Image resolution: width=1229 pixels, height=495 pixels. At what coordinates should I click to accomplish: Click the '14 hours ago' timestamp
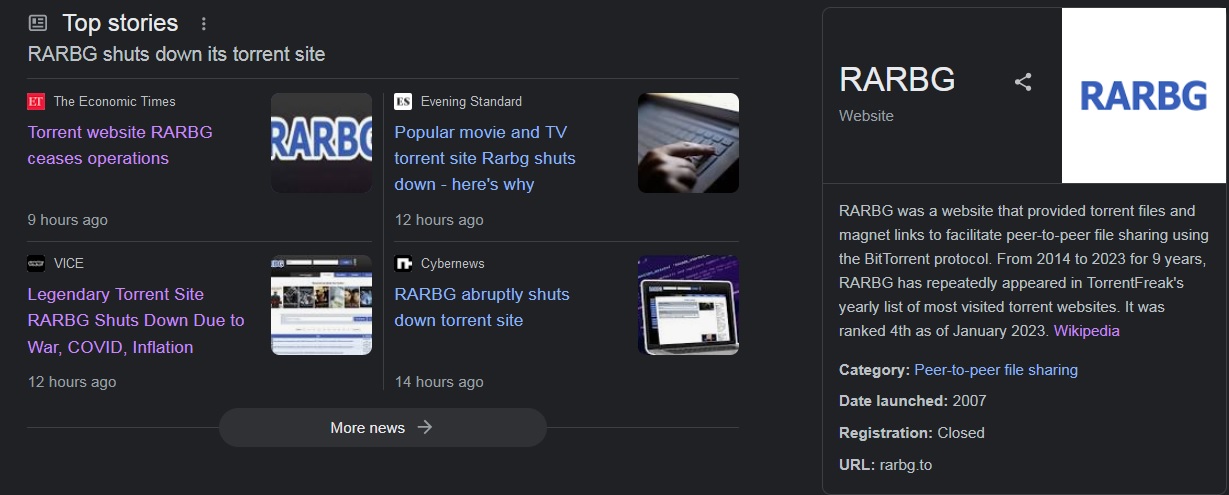[439, 381]
